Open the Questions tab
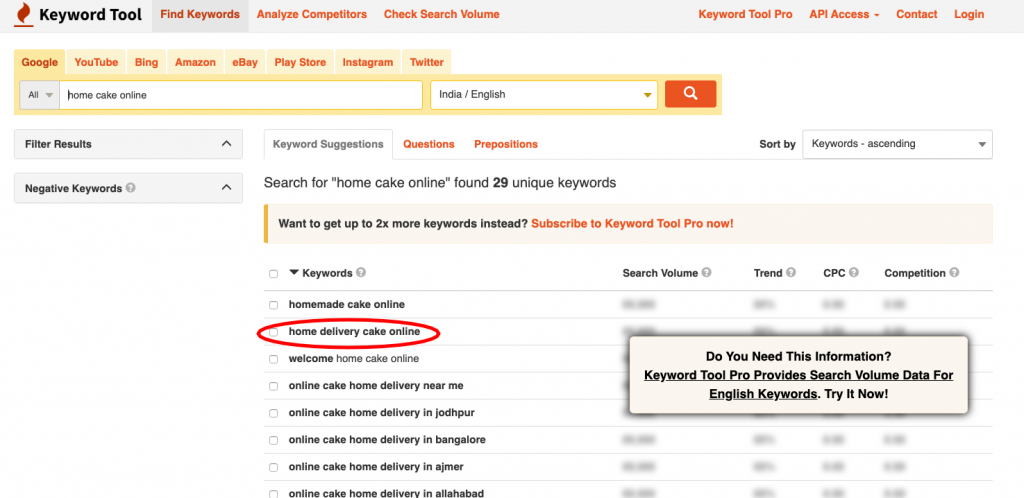Image resolution: width=1024 pixels, height=498 pixels. click(428, 144)
